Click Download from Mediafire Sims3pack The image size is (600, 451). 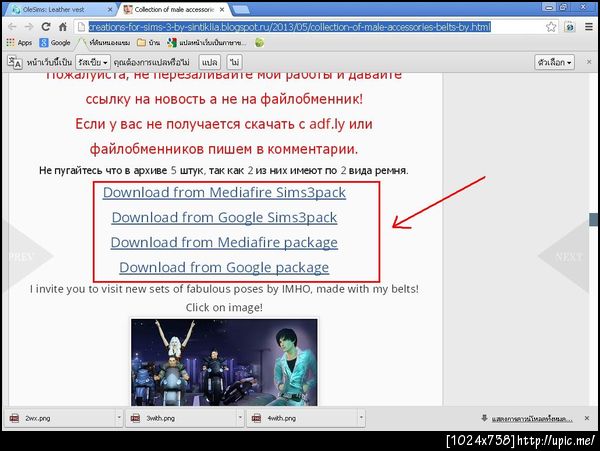click(x=224, y=192)
